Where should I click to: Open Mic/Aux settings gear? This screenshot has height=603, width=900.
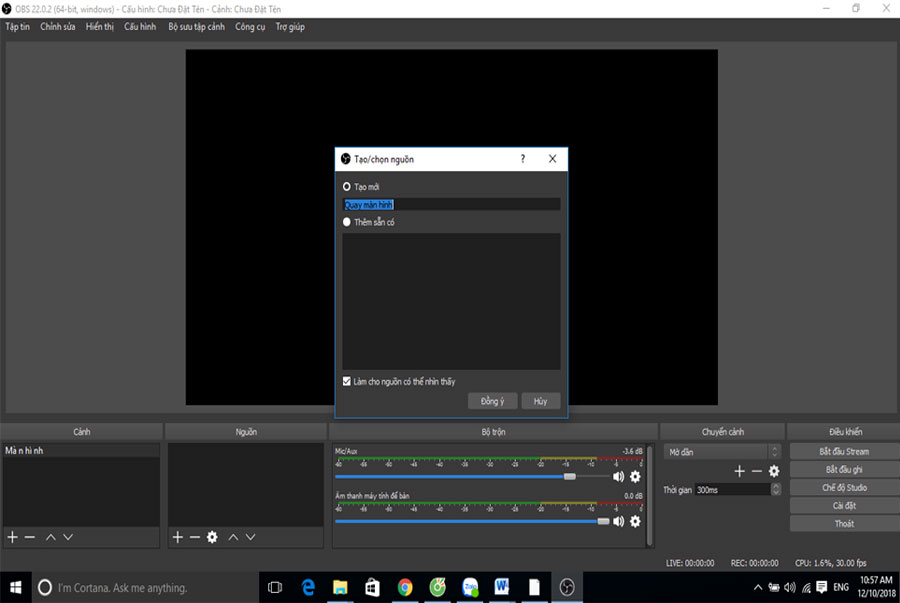point(635,477)
